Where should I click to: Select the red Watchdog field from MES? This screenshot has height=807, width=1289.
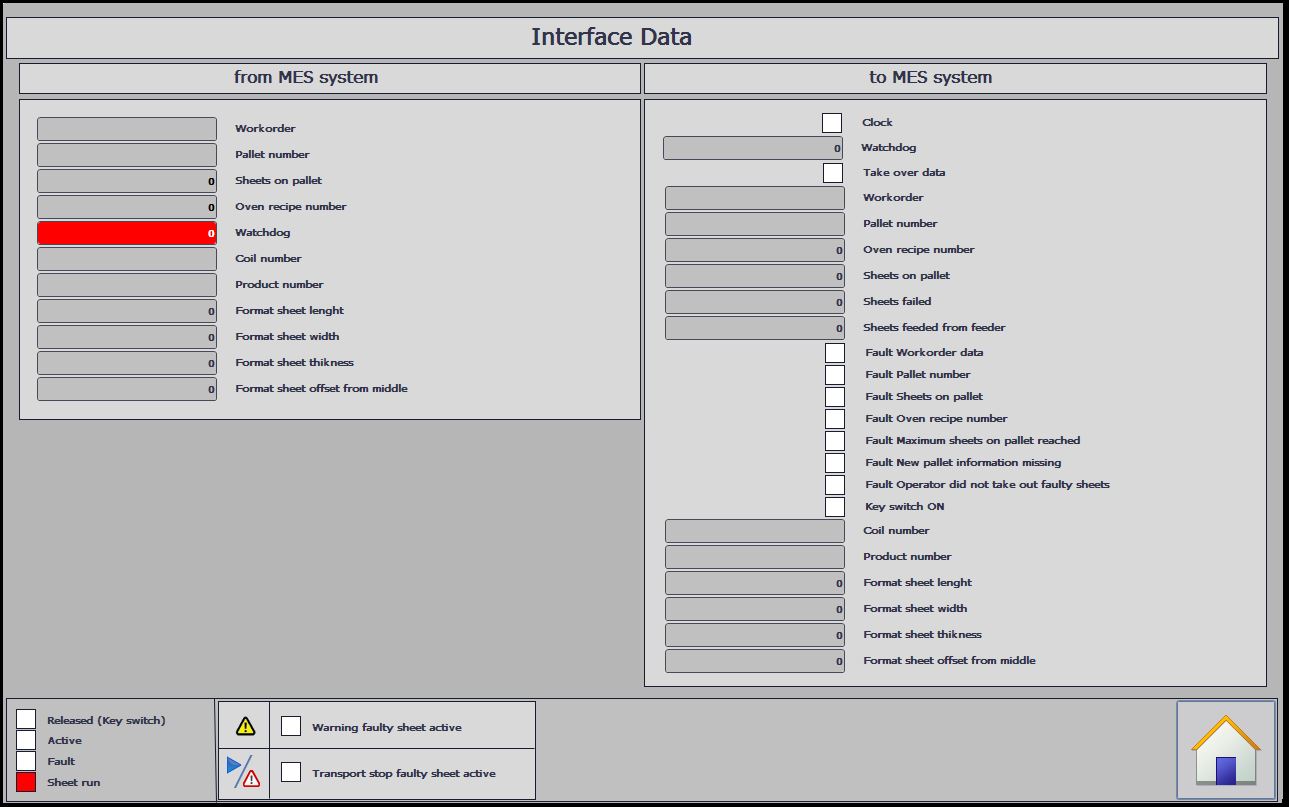click(x=127, y=233)
